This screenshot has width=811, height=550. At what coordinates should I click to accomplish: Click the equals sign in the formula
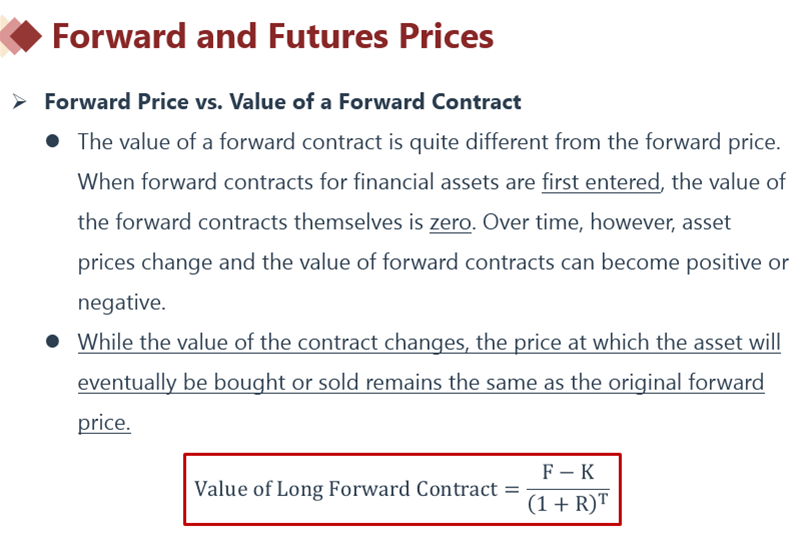pos(511,490)
